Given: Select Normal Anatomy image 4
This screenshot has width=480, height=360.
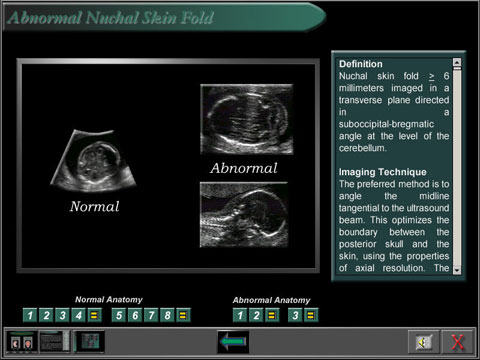Looking at the screenshot, I should tap(78, 315).
